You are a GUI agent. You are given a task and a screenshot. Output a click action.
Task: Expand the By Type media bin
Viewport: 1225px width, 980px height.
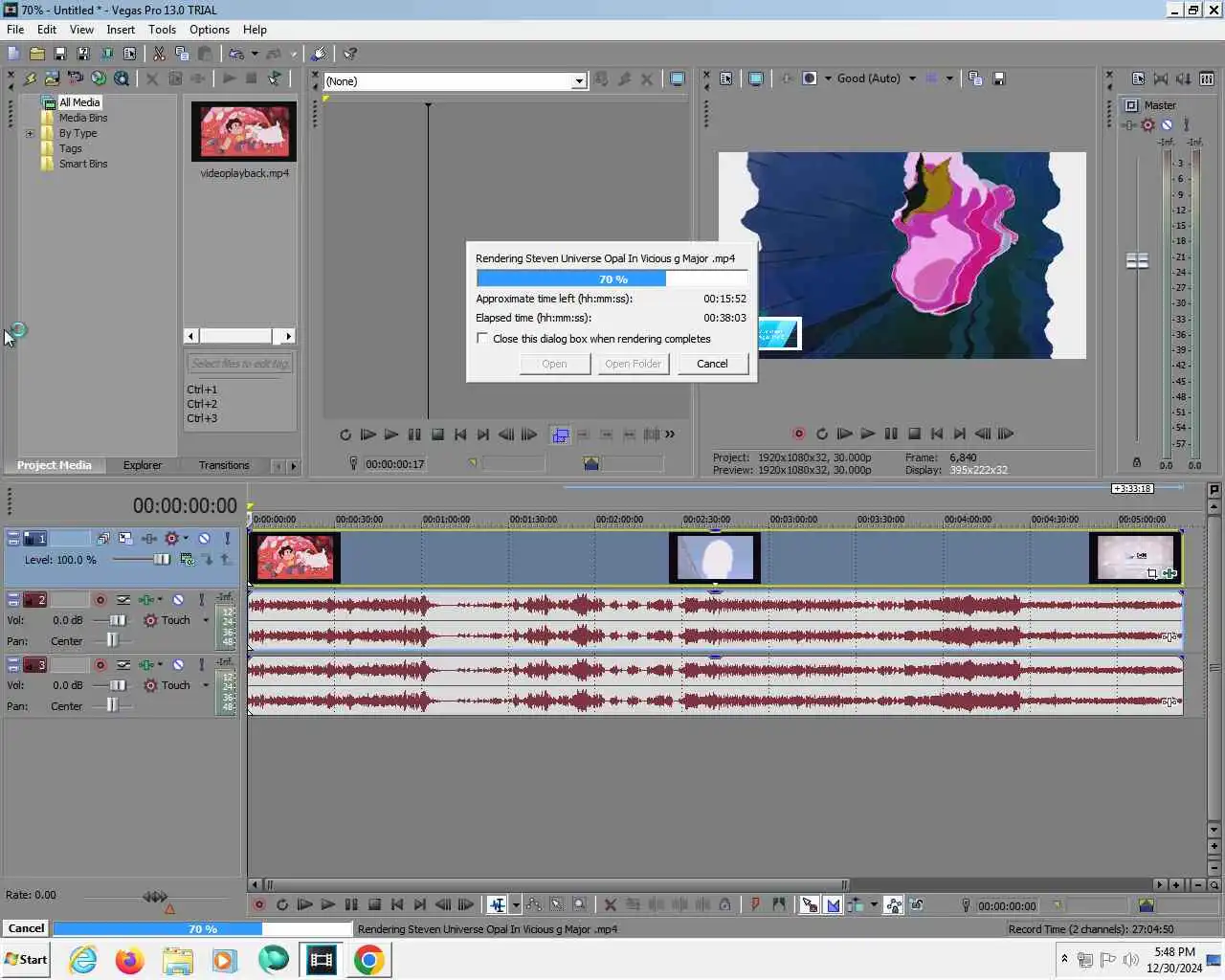(x=30, y=133)
